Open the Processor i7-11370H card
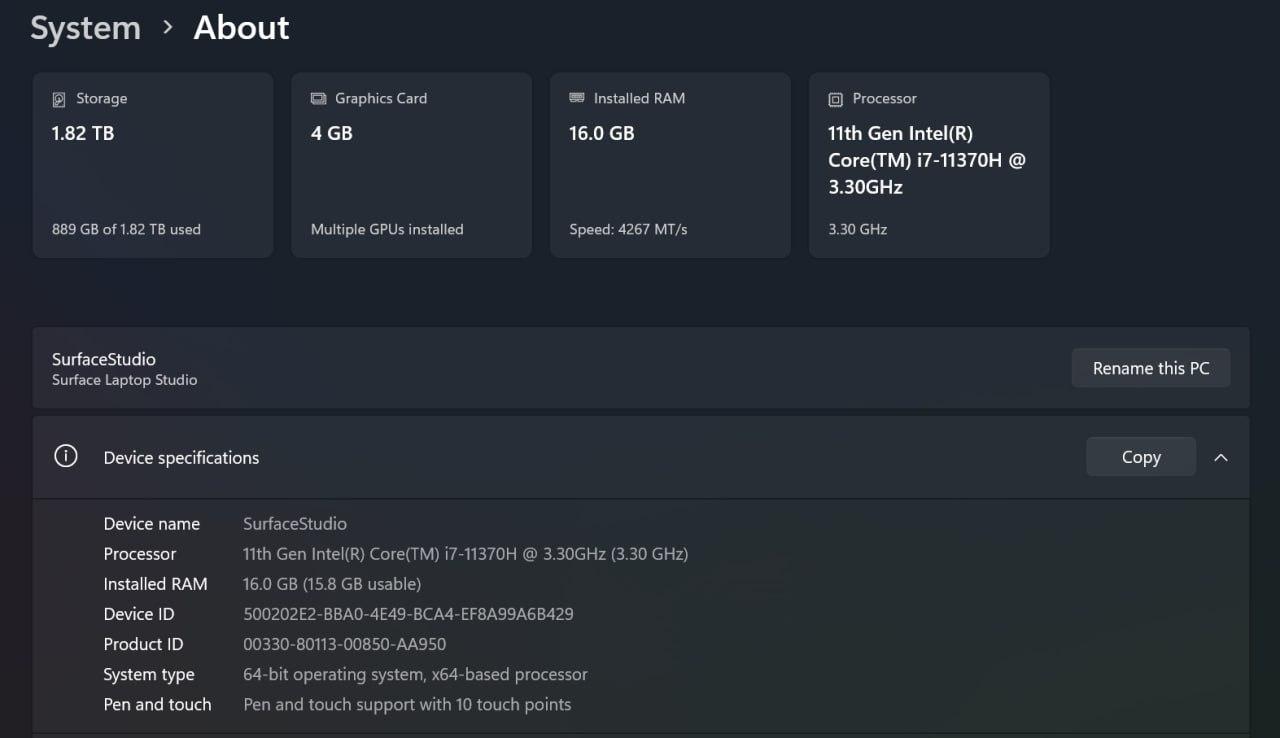This screenshot has height=738, width=1280. click(x=929, y=165)
